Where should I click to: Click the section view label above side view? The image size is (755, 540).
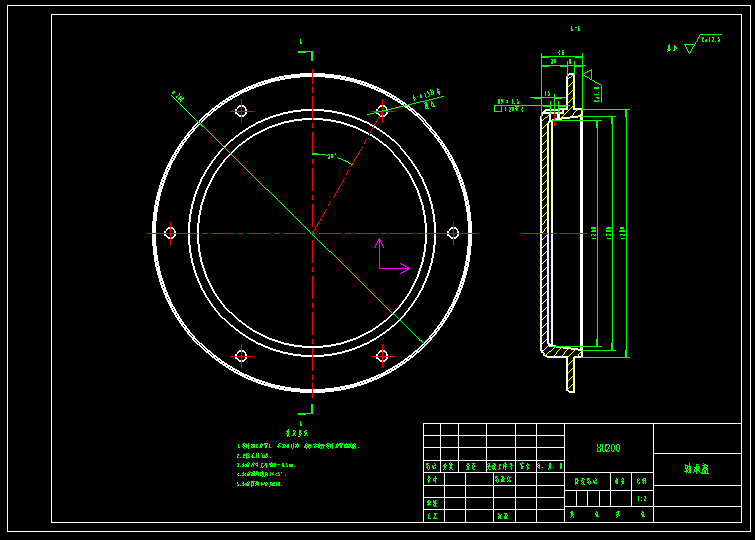[x=575, y=28]
